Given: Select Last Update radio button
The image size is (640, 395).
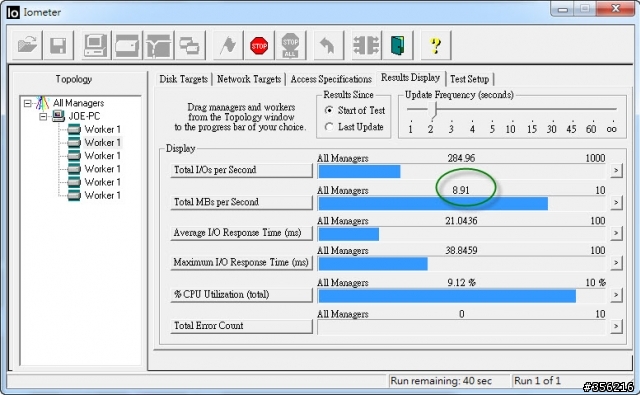Looking at the screenshot, I should click(329, 127).
